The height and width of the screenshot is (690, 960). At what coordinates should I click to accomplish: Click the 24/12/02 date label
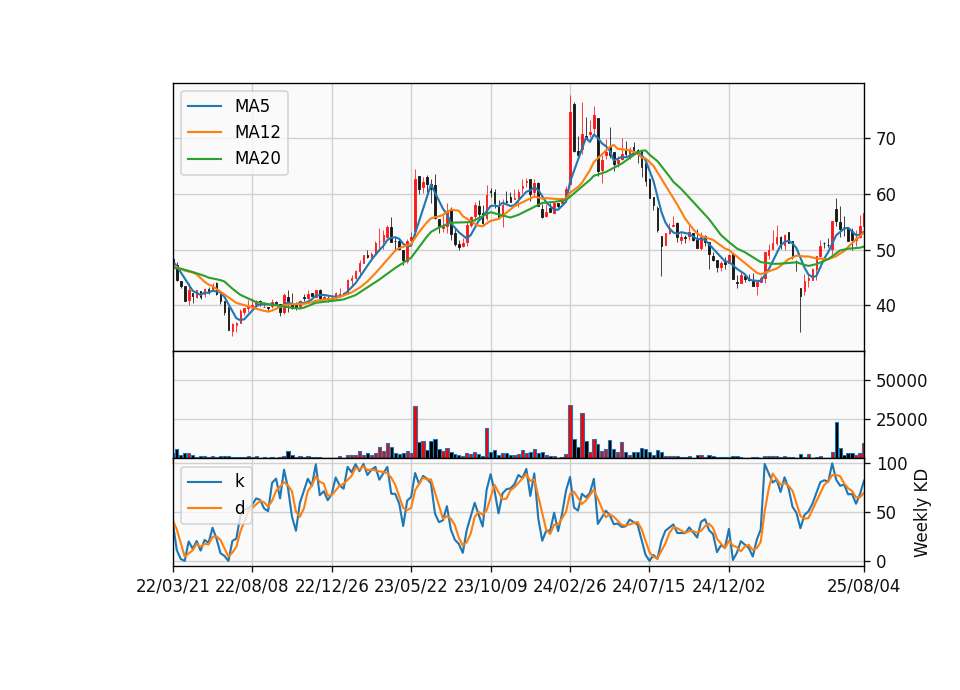(x=729, y=586)
